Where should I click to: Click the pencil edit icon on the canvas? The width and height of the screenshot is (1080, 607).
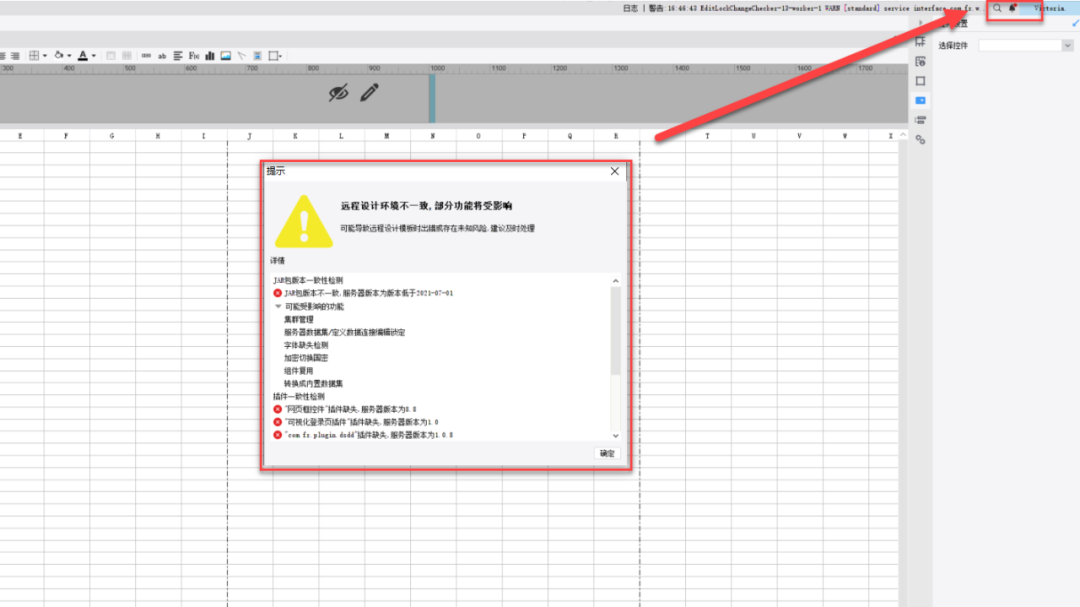[369, 92]
